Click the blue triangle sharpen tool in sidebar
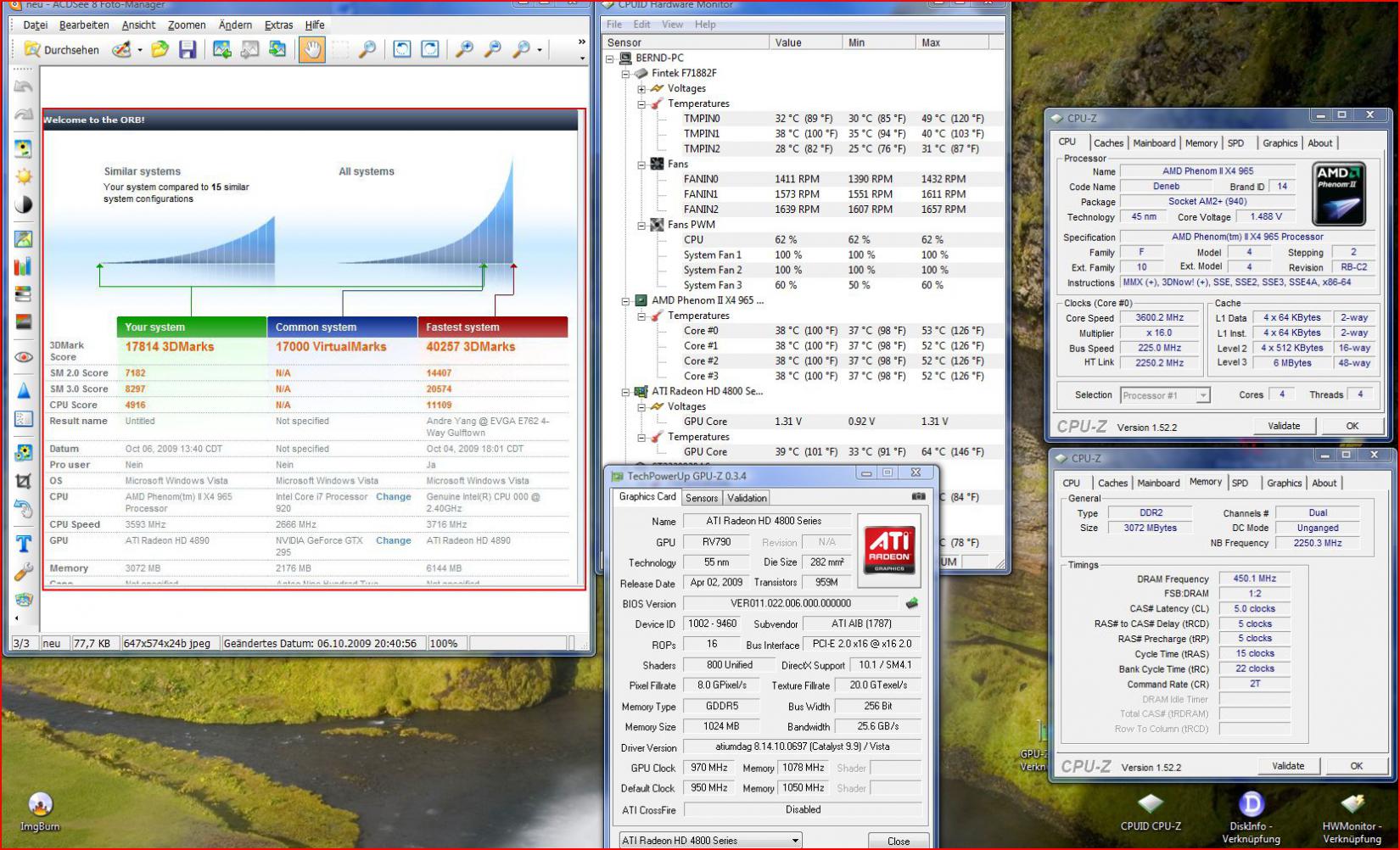 click(x=24, y=390)
